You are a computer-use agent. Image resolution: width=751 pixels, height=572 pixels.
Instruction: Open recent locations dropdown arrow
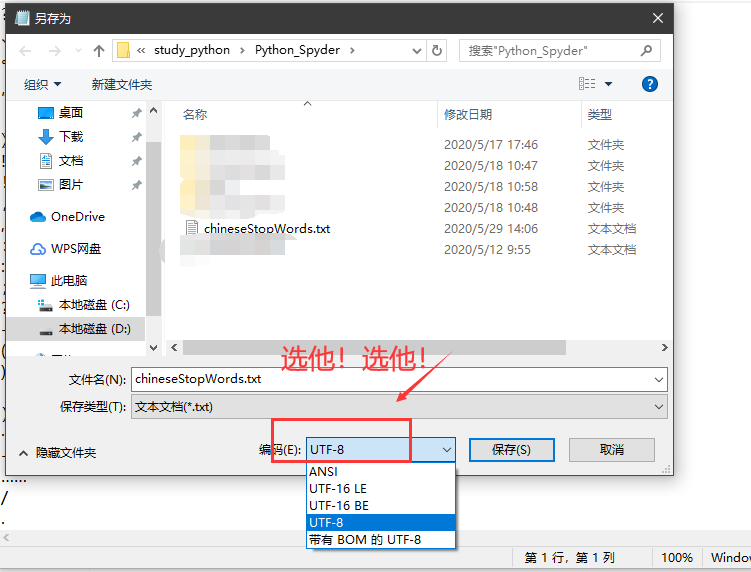78,51
